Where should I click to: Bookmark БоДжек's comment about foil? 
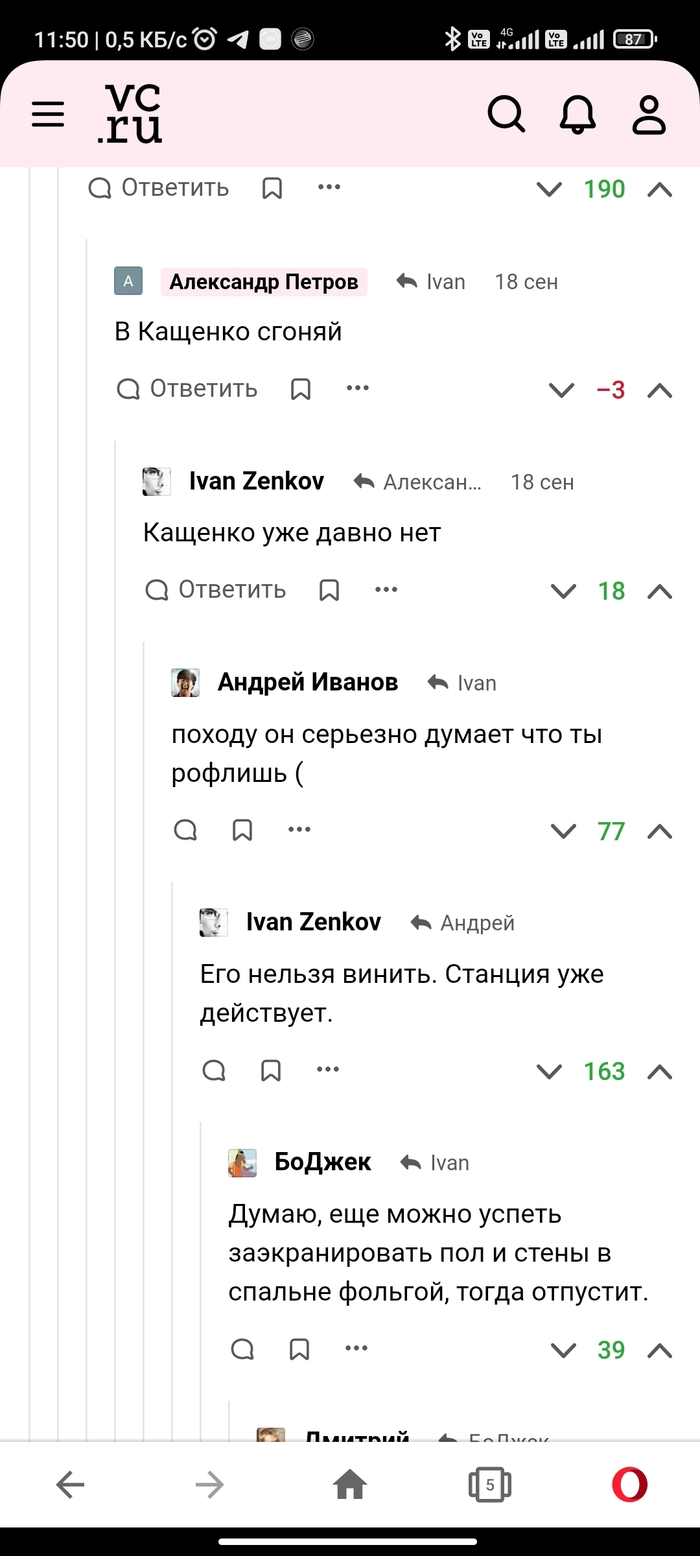click(x=299, y=1350)
